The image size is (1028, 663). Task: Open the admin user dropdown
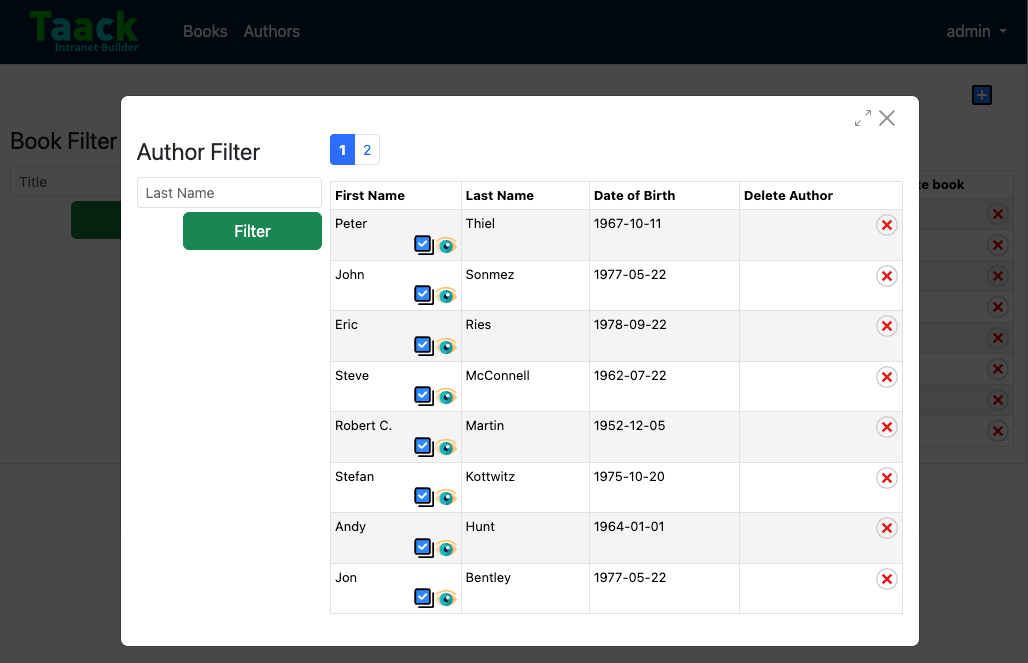pyautogui.click(x=976, y=31)
